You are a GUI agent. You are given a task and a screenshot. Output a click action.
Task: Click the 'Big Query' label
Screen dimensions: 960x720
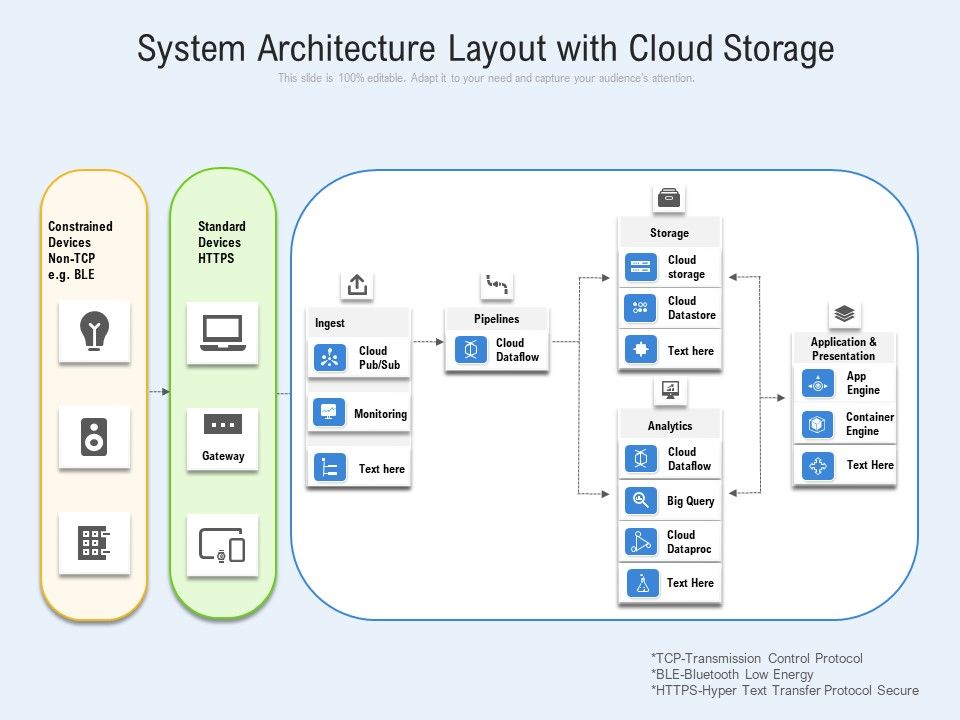(x=691, y=501)
